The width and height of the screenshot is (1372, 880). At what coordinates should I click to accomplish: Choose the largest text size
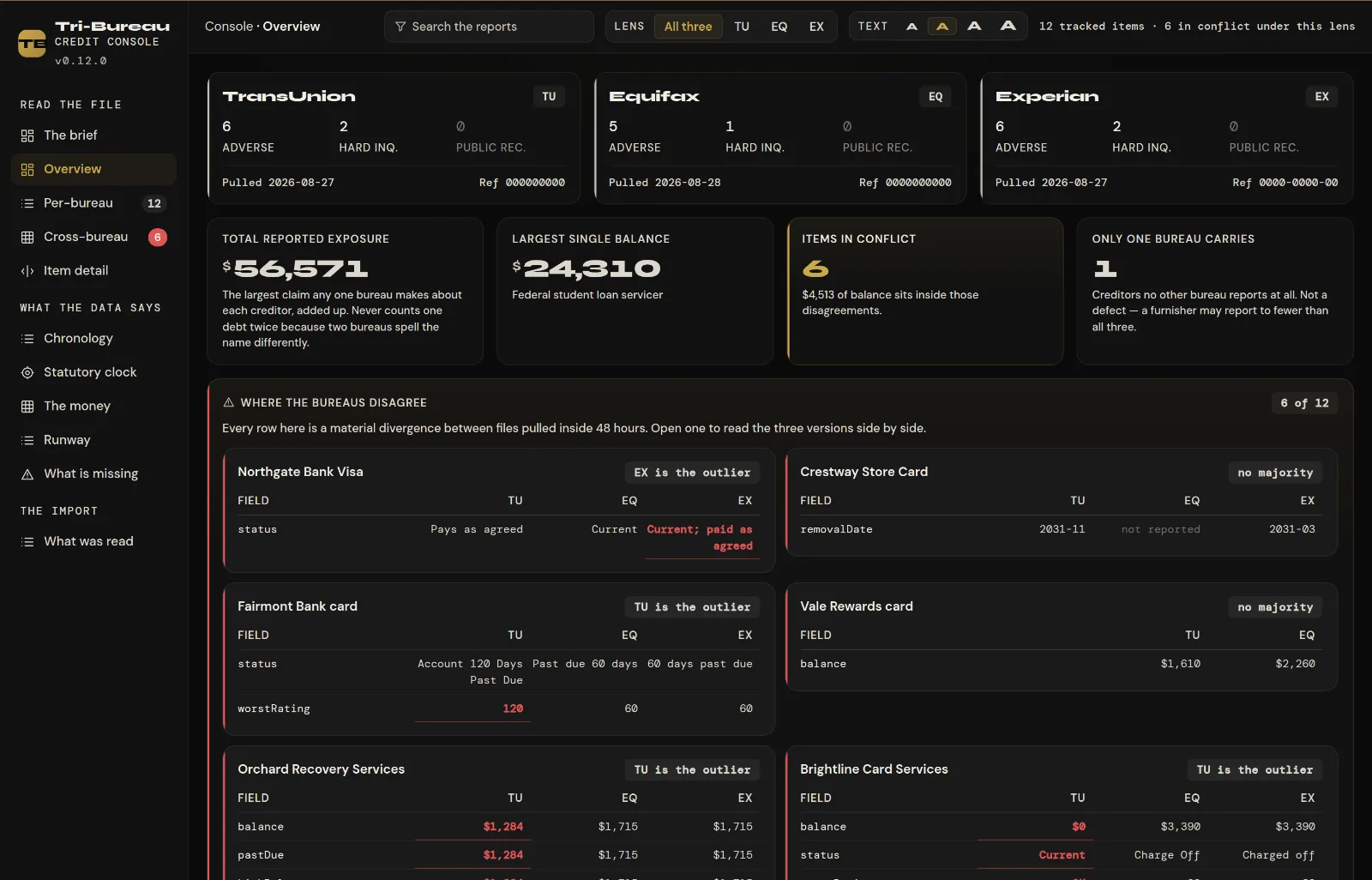(x=1008, y=27)
